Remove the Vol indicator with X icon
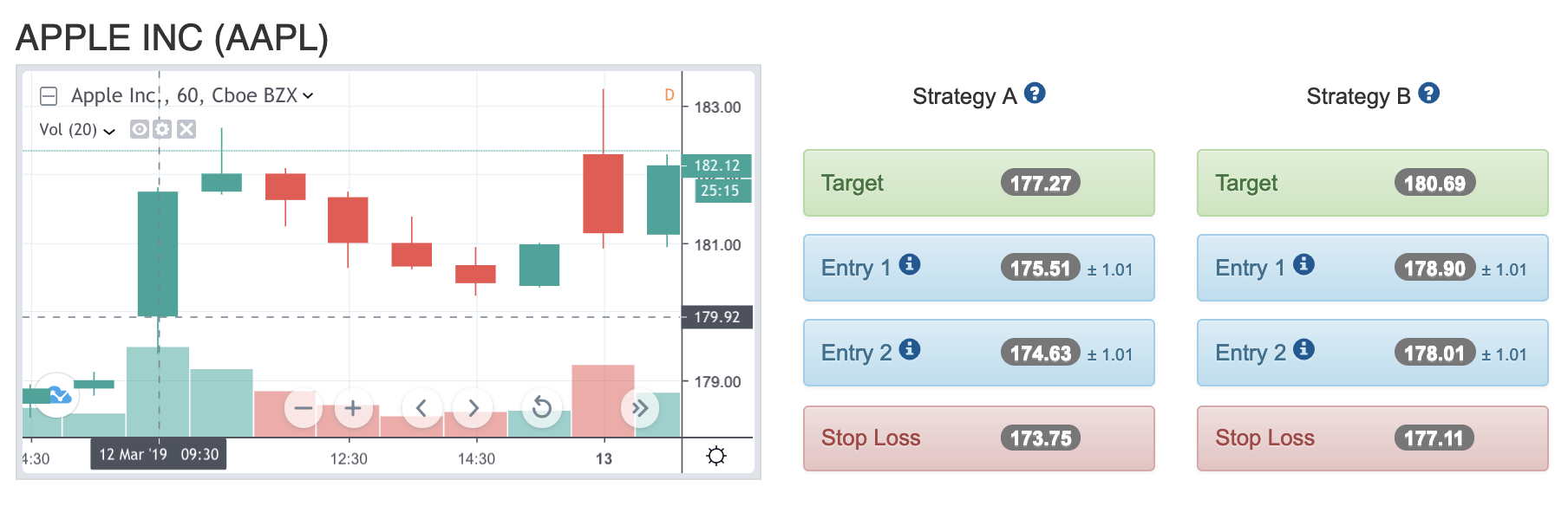 click(x=186, y=129)
